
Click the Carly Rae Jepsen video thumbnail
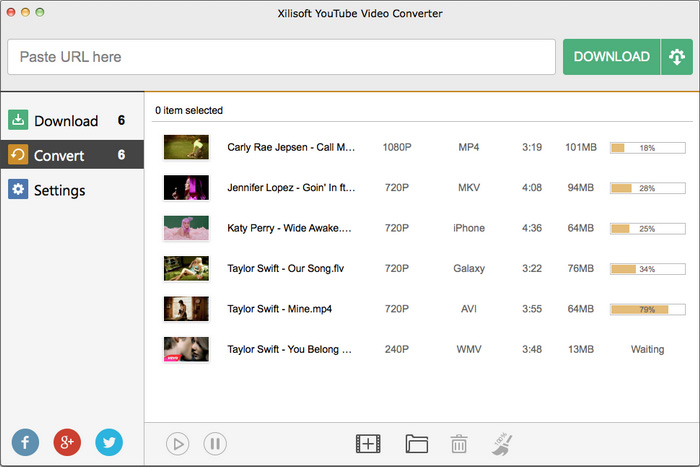185,147
